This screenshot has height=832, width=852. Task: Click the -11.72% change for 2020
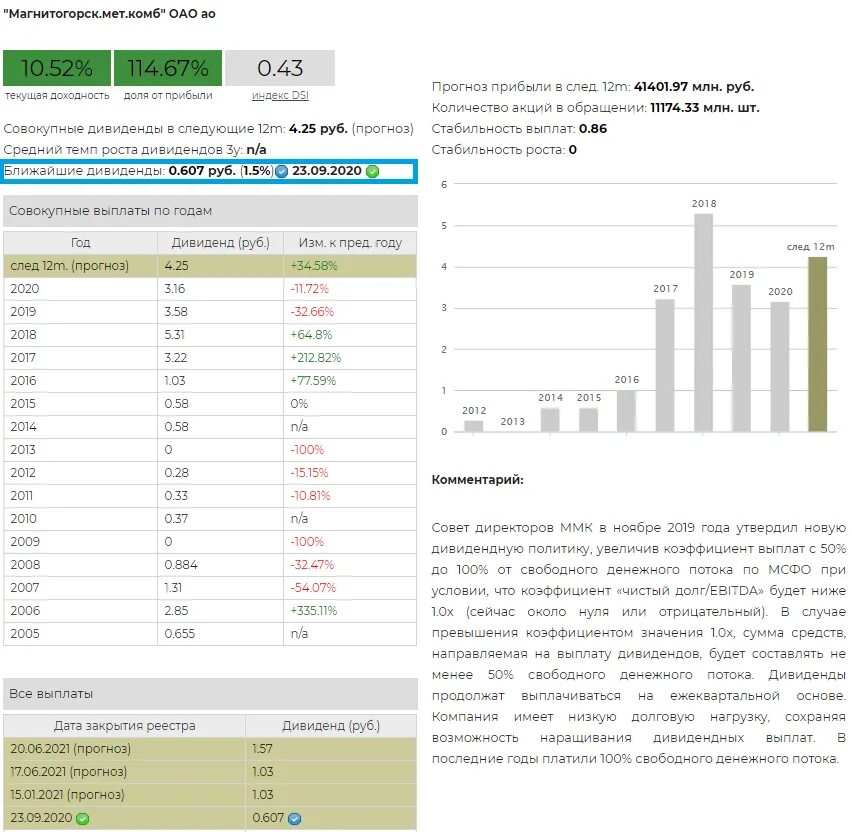(x=310, y=289)
